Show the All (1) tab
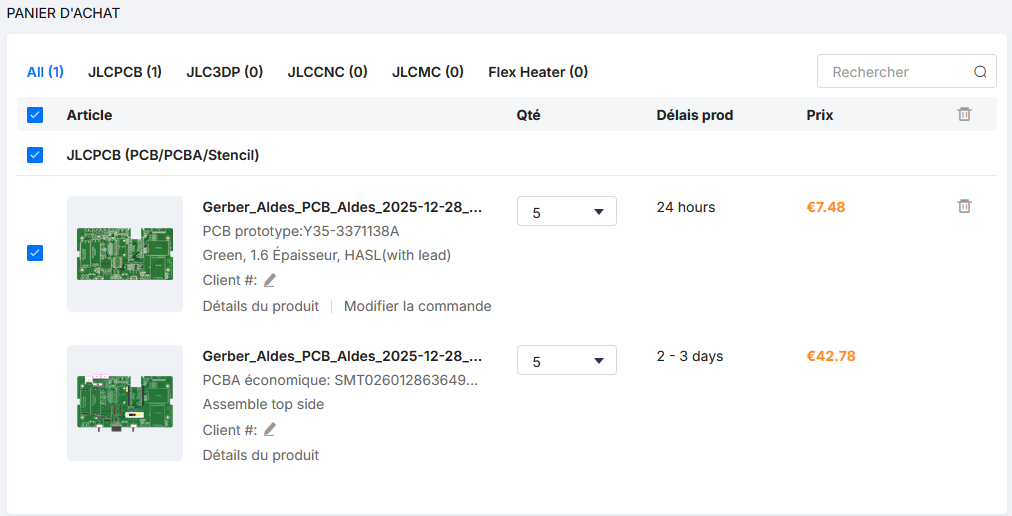The image size is (1012, 516). (45, 72)
